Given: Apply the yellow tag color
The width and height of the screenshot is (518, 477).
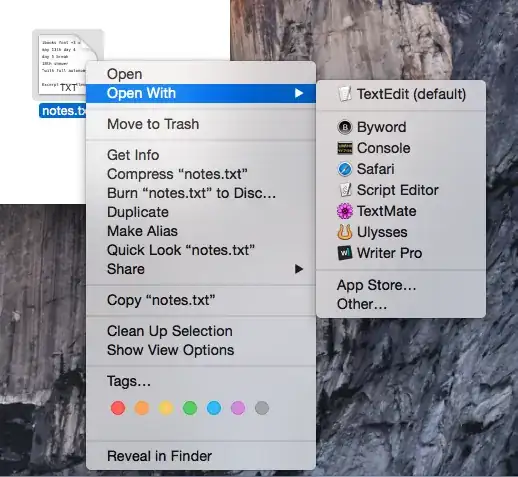Looking at the screenshot, I should [x=166, y=408].
